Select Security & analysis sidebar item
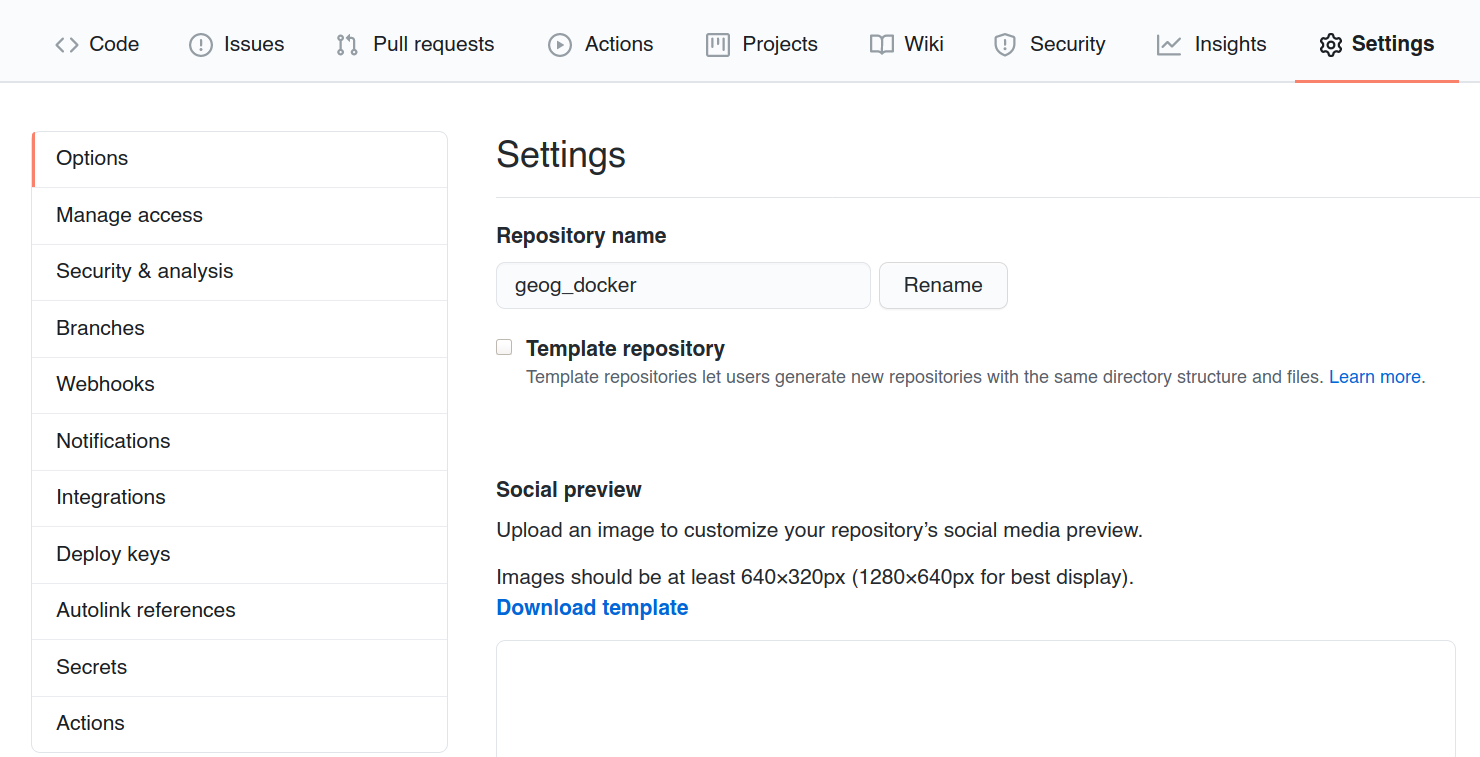The width and height of the screenshot is (1480, 757). tap(240, 272)
